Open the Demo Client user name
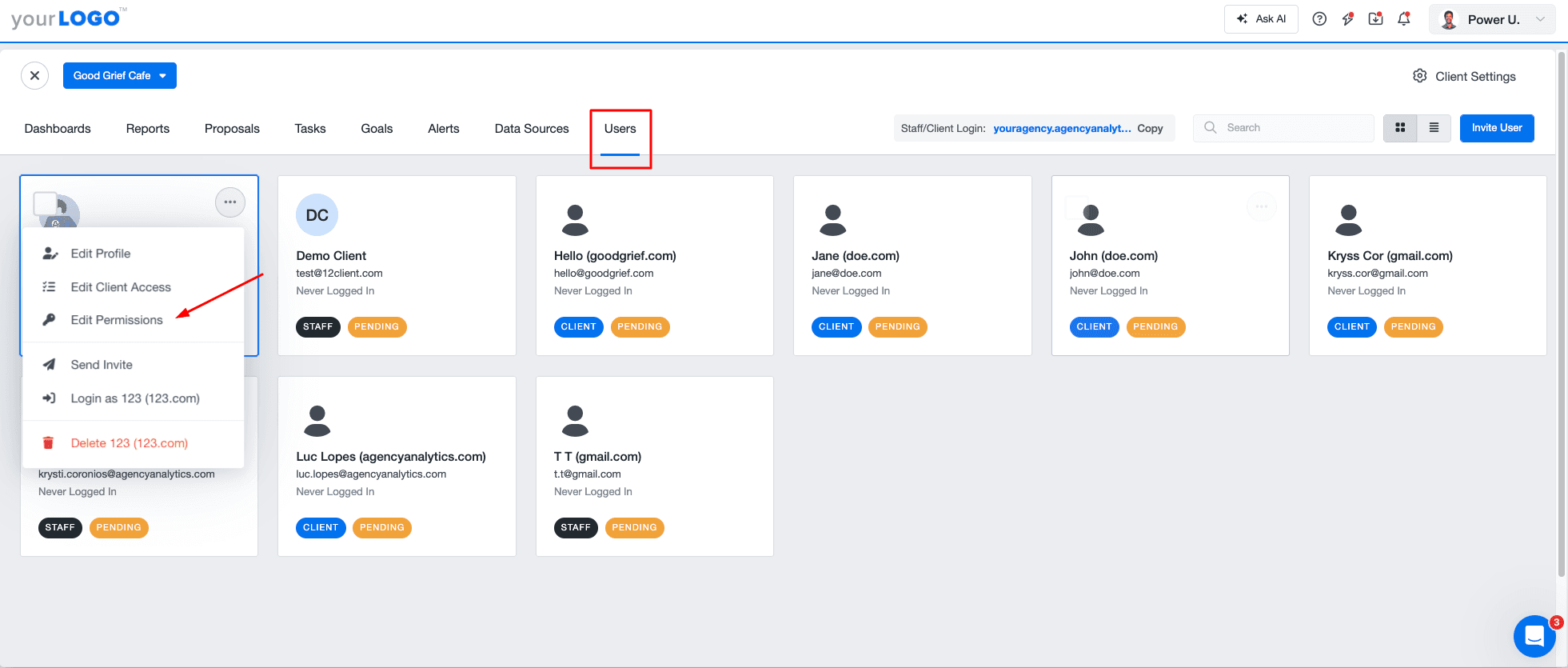This screenshot has height=668, width=1568. click(331, 256)
